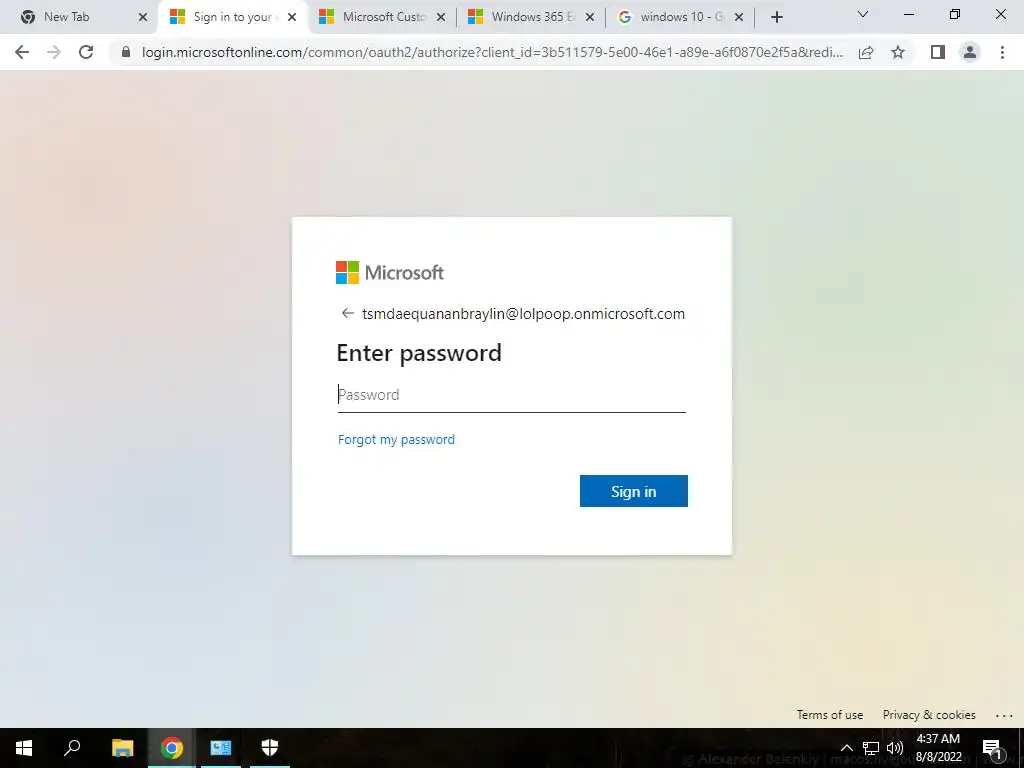This screenshot has height=768, width=1024.
Task: Open the Privacy & cookies link
Action: [929, 715]
